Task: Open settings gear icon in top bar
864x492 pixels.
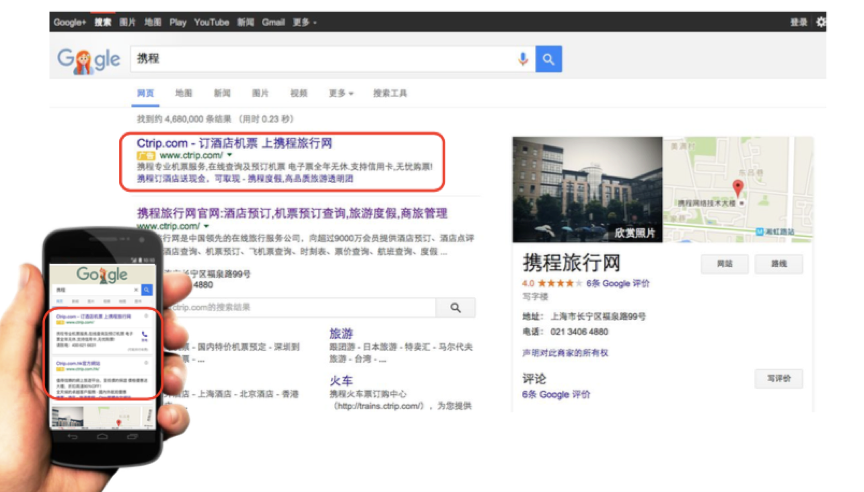Action: coord(821,22)
